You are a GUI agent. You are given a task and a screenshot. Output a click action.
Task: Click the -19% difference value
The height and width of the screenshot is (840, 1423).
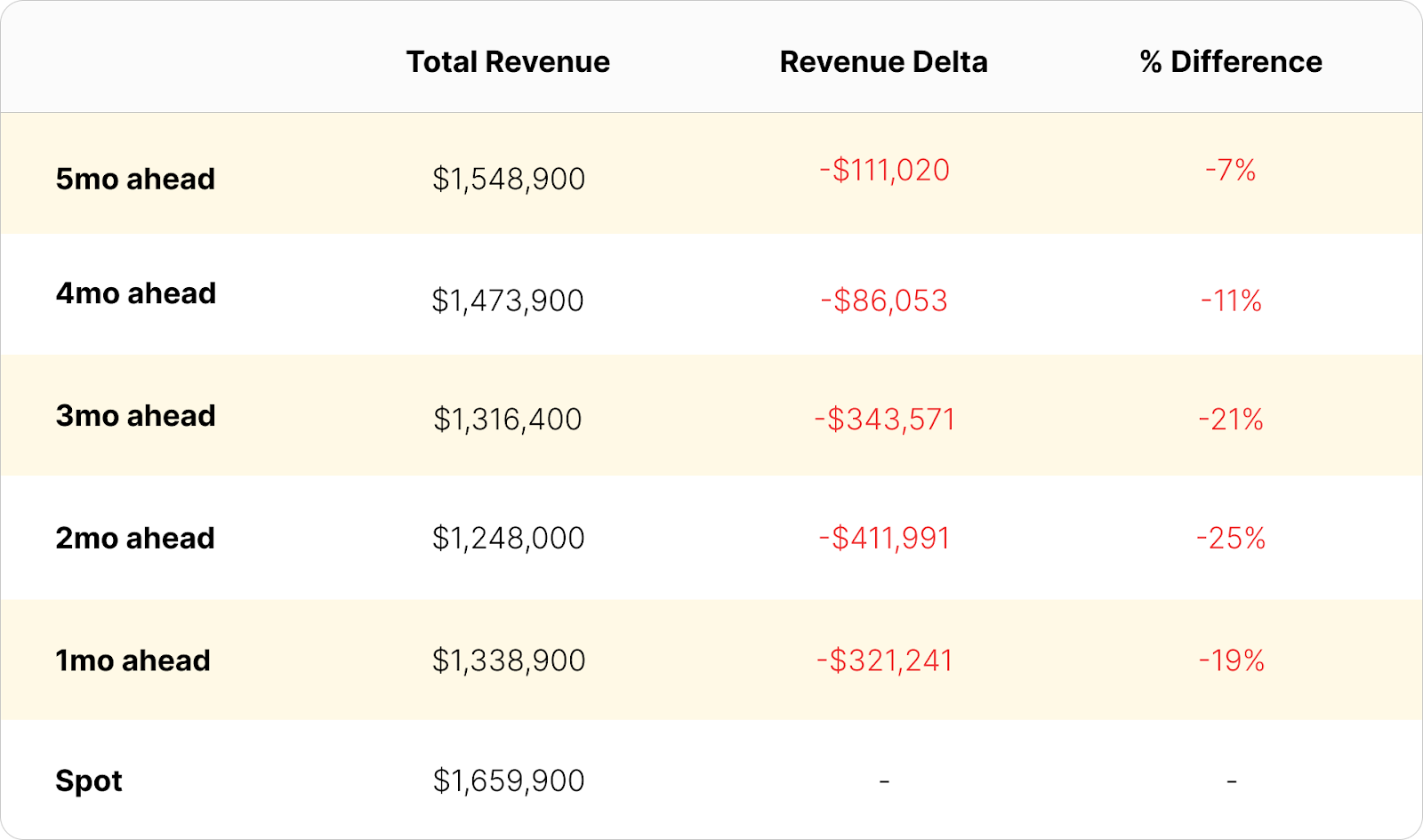(x=1232, y=661)
